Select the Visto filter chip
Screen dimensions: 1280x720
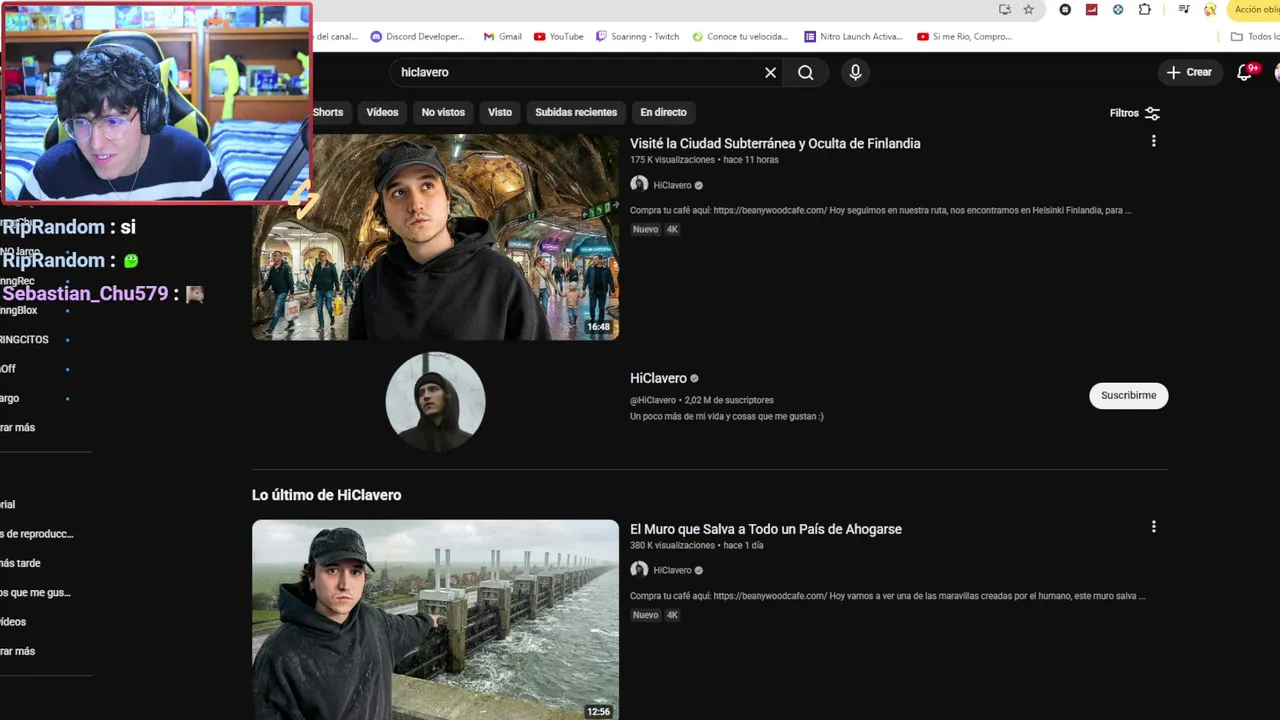[500, 112]
